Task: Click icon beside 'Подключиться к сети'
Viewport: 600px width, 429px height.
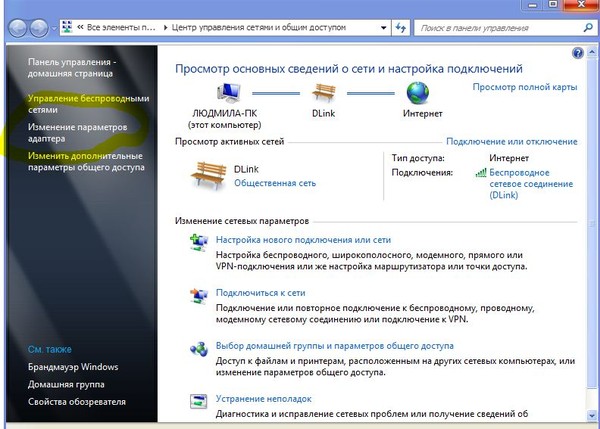Action: click(x=199, y=295)
